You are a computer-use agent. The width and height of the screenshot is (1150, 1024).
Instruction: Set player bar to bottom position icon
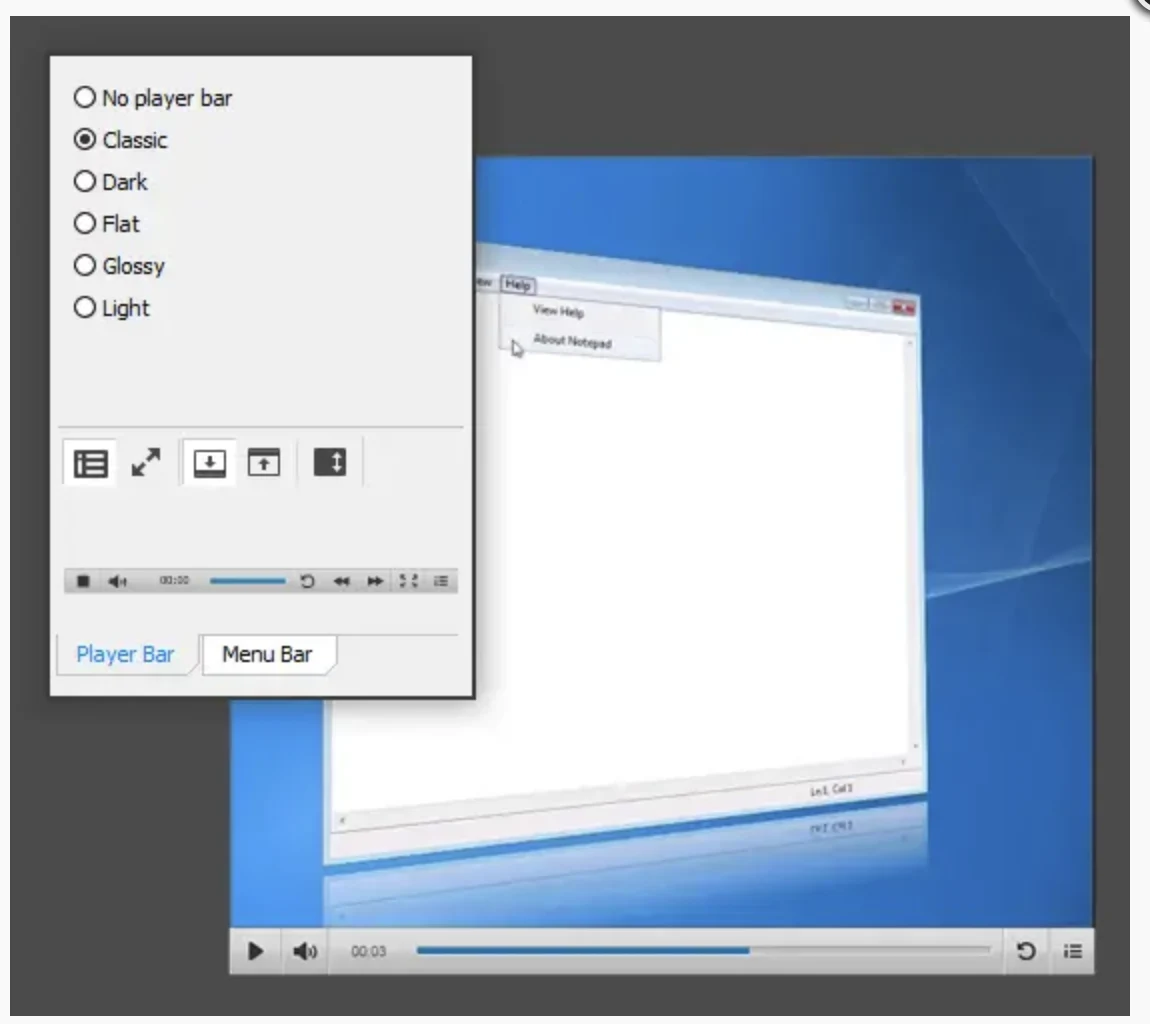click(x=209, y=463)
